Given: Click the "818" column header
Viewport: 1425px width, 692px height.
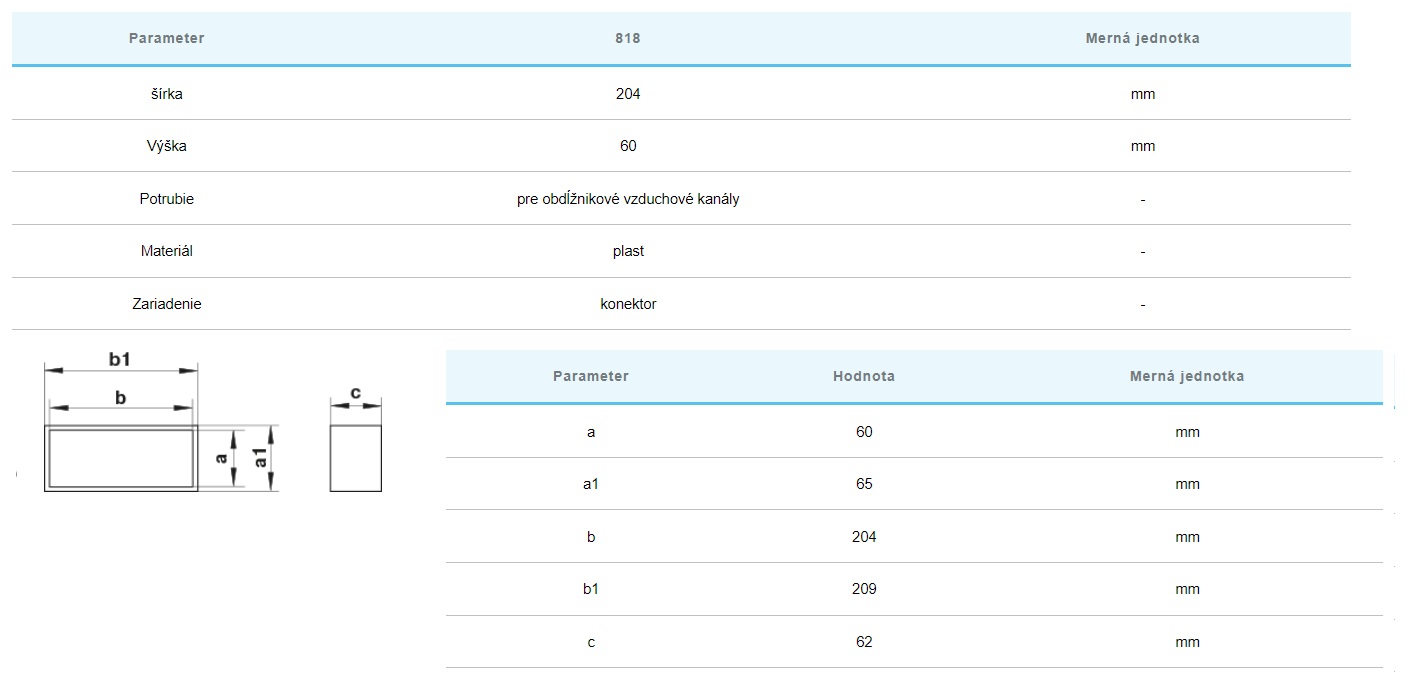Looking at the screenshot, I should coord(627,38).
